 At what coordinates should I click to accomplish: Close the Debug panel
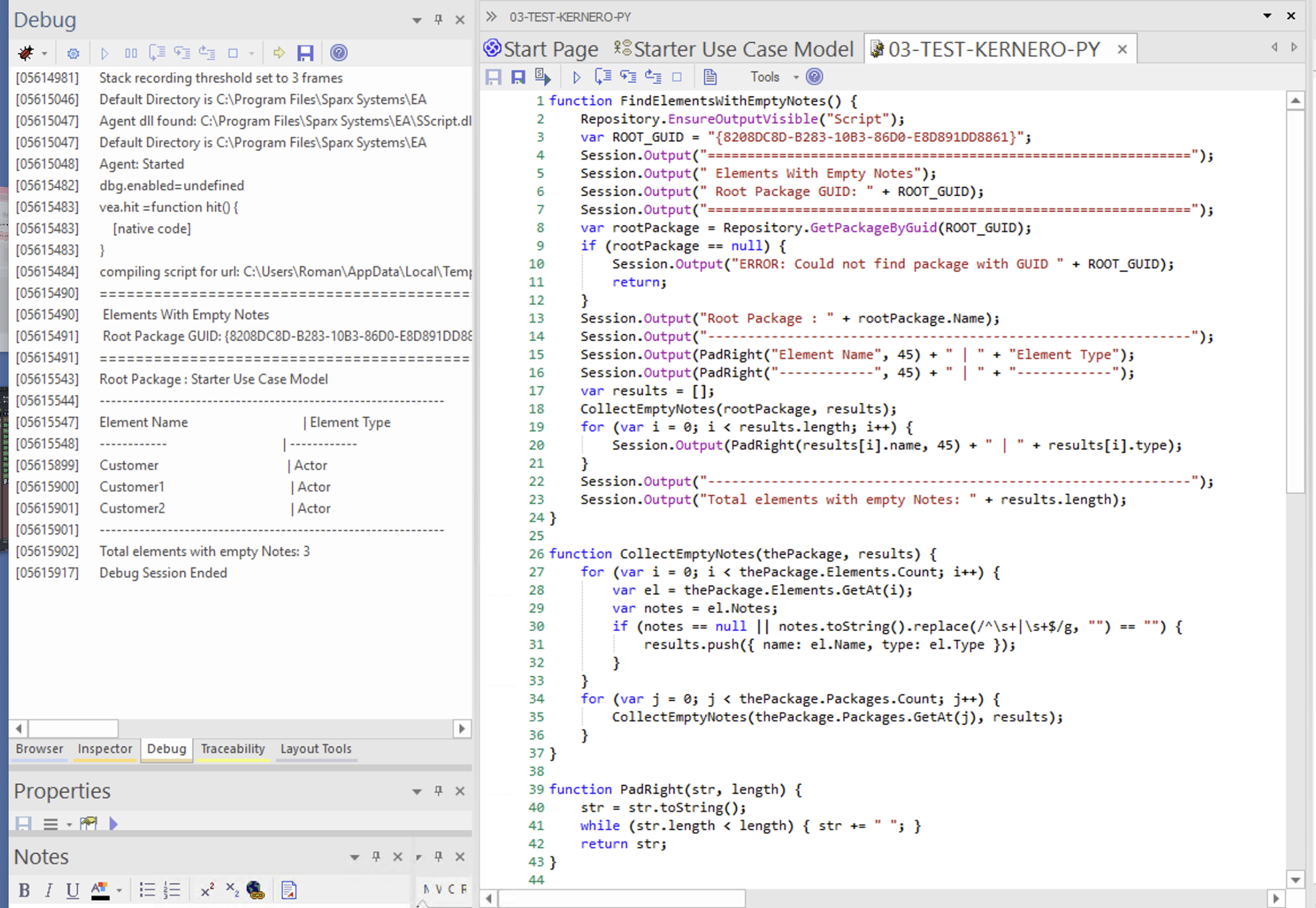pyautogui.click(x=460, y=20)
